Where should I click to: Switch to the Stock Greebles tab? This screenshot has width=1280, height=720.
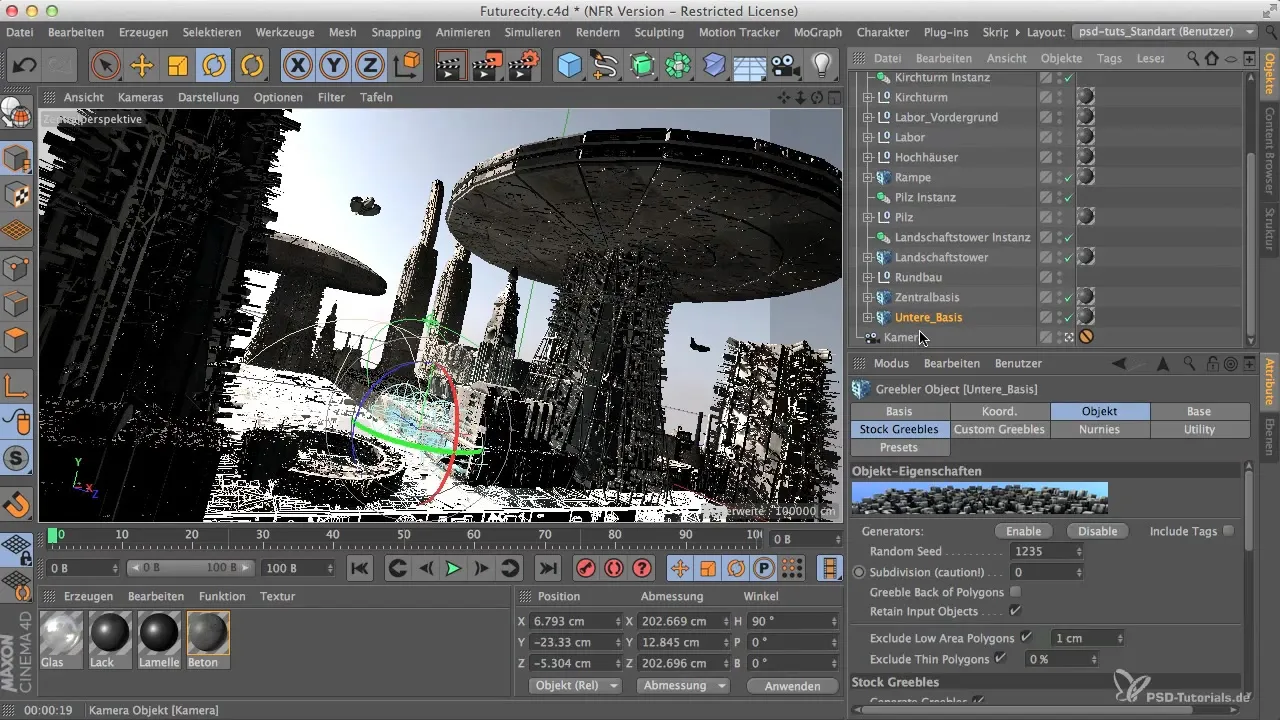[x=899, y=429]
